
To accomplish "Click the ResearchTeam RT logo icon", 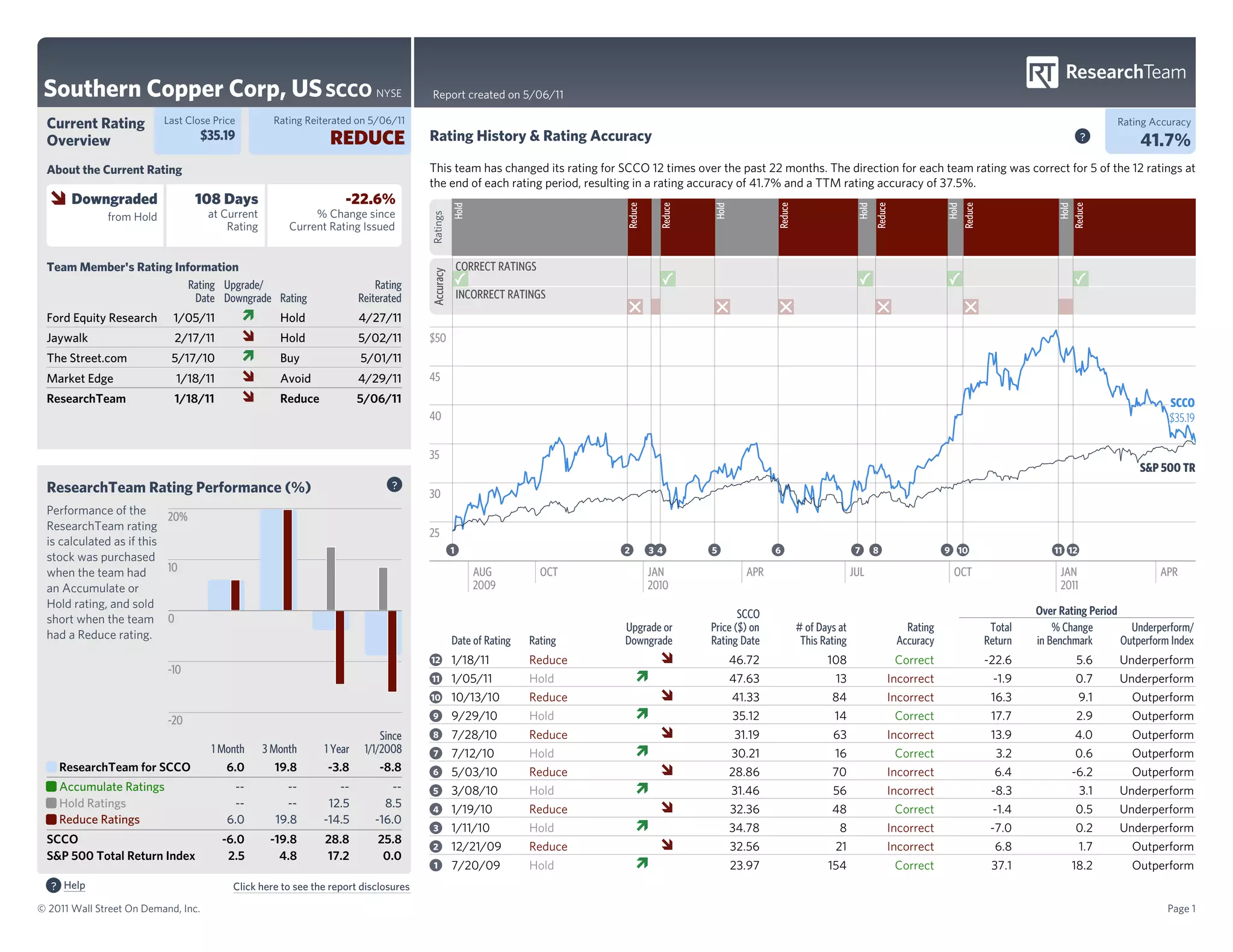I will coord(1042,72).
